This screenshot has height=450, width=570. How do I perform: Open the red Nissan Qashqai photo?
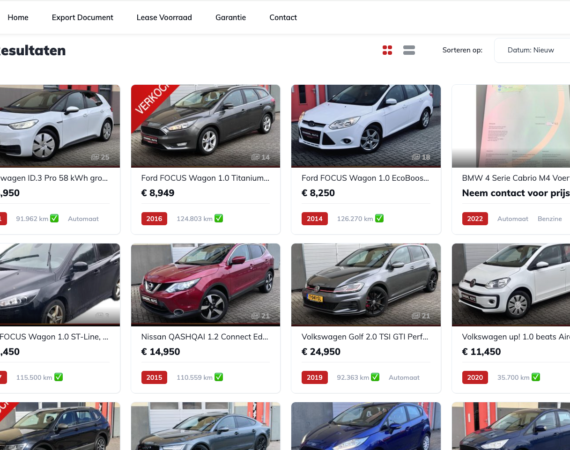205,285
